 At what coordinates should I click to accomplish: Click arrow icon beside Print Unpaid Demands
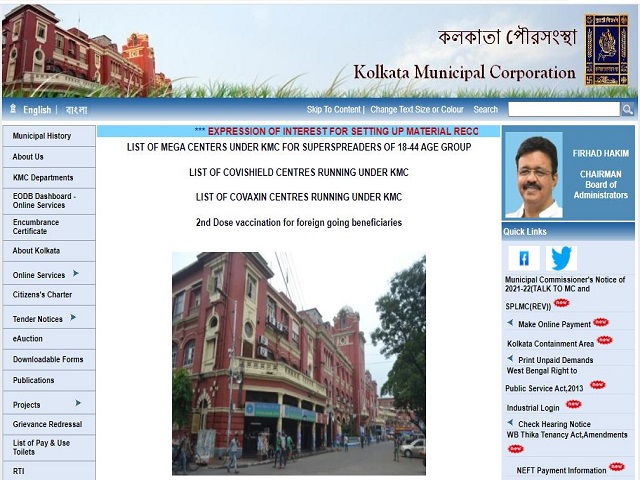[x=510, y=359]
